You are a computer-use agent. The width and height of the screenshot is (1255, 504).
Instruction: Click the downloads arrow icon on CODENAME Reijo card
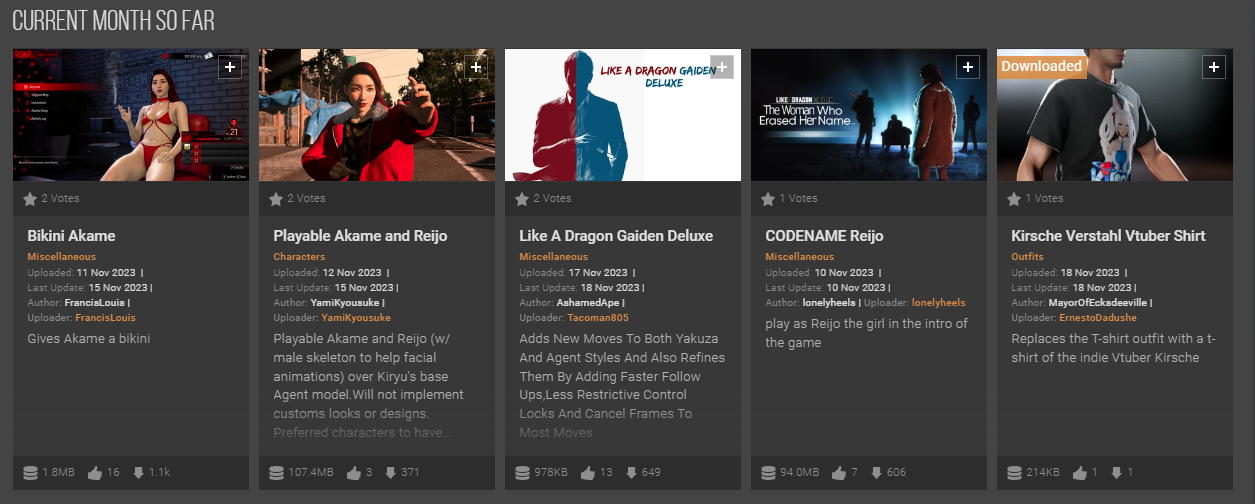click(x=876, y=472)
